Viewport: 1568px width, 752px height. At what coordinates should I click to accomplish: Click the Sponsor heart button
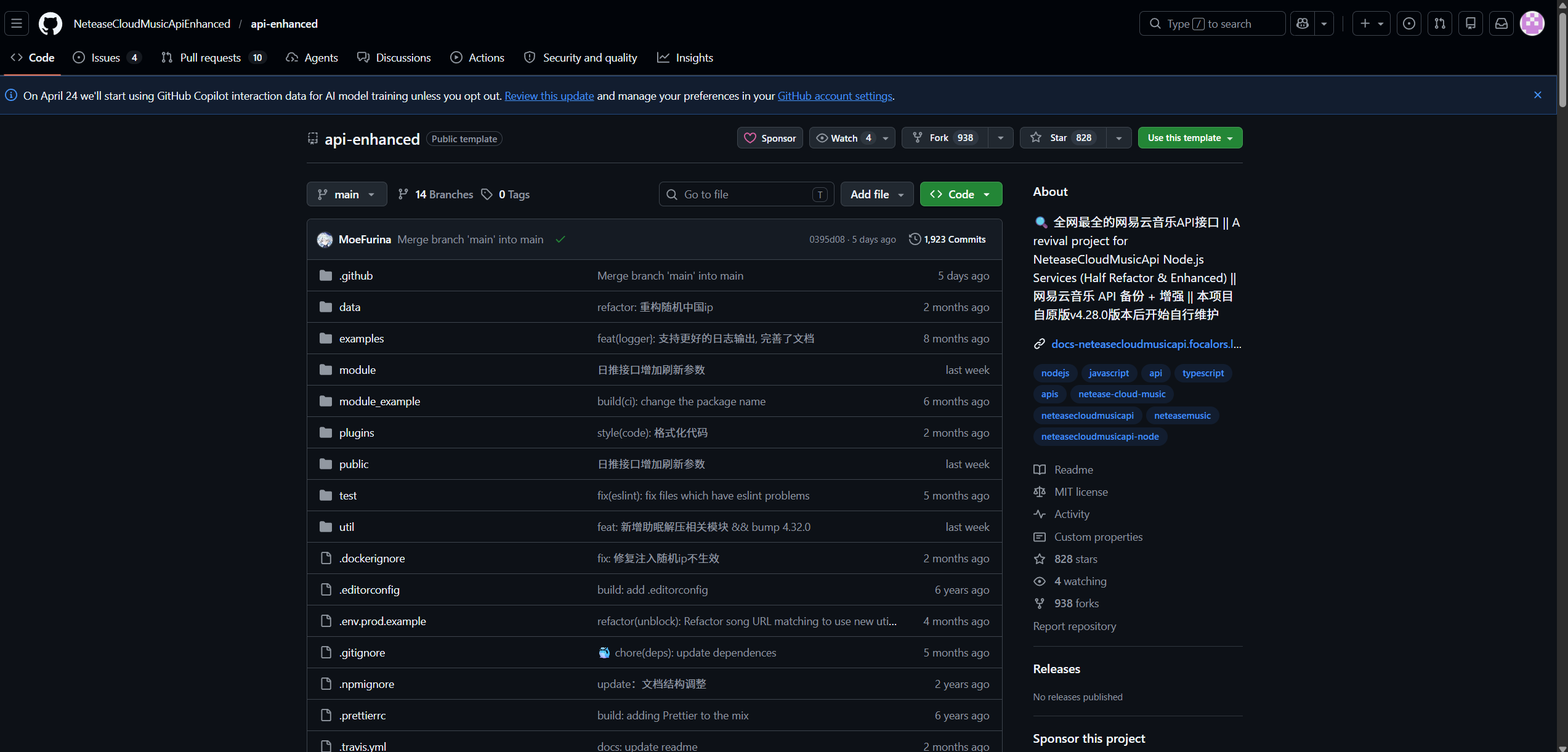coord(770,138)
